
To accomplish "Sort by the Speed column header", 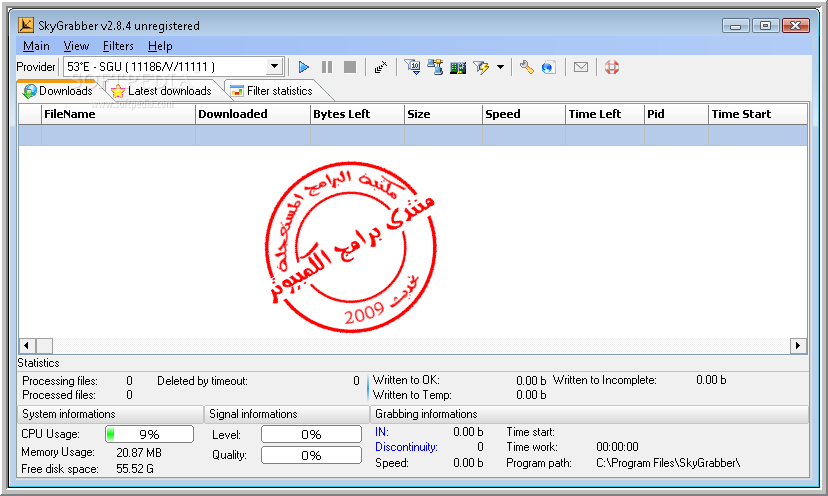I will 523,114.
